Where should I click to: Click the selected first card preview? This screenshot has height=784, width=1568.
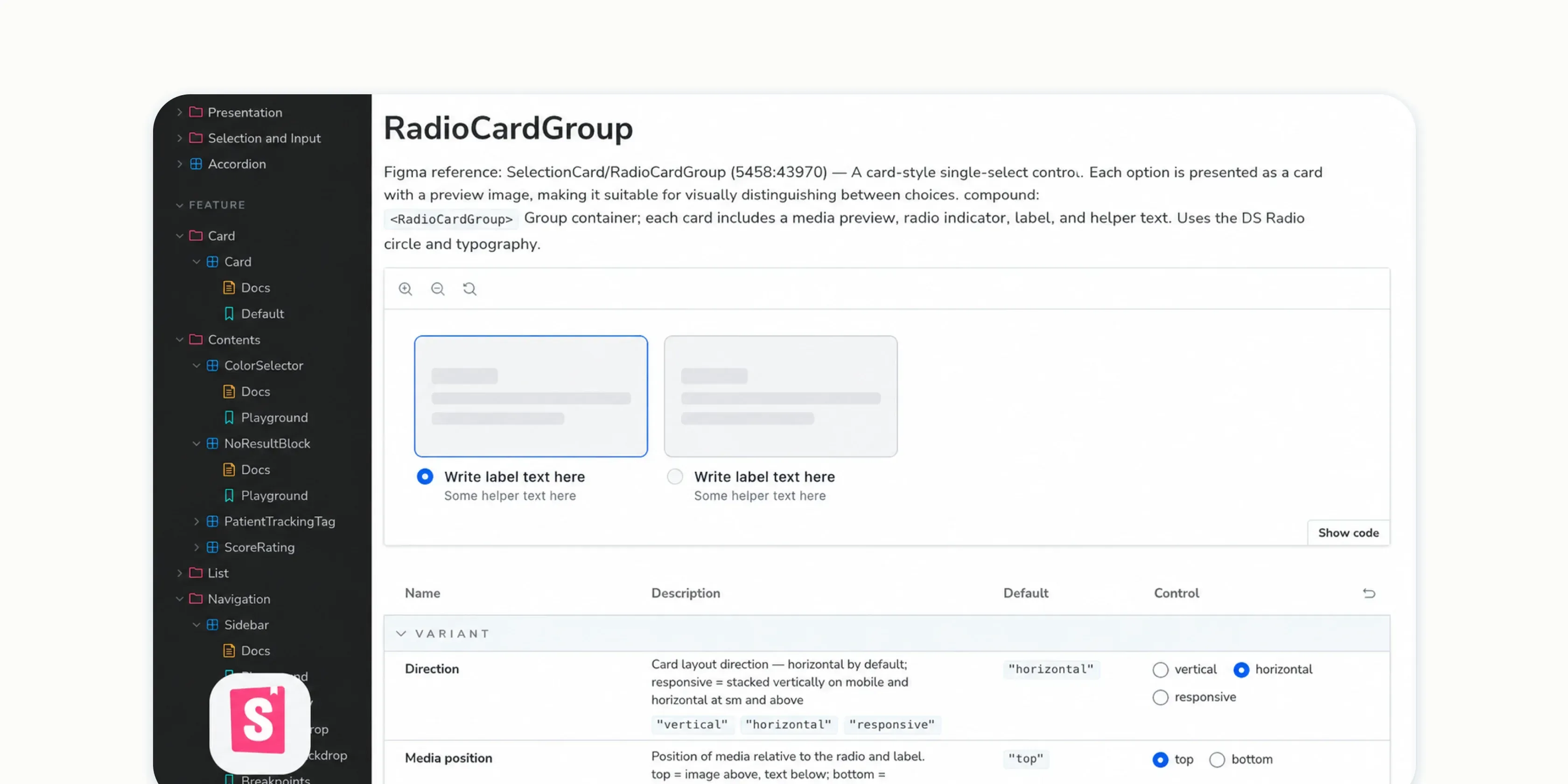pyautogui.click(x=531, y=396)
